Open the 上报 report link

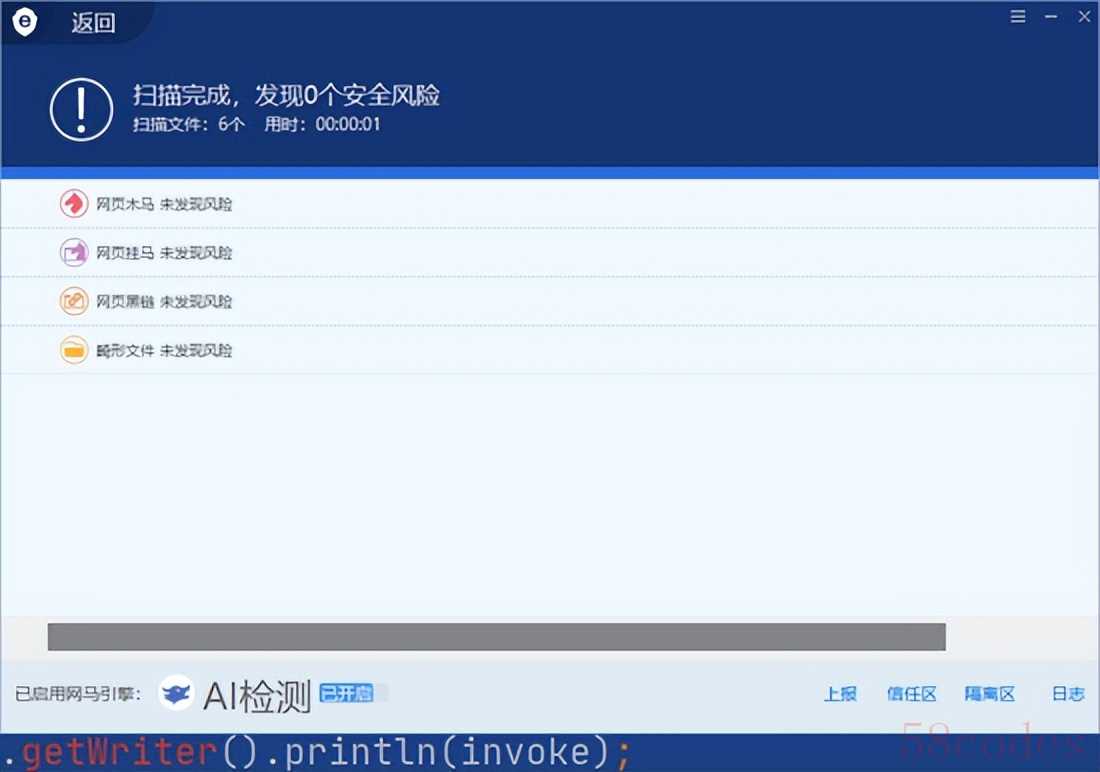tap(840, 694)
